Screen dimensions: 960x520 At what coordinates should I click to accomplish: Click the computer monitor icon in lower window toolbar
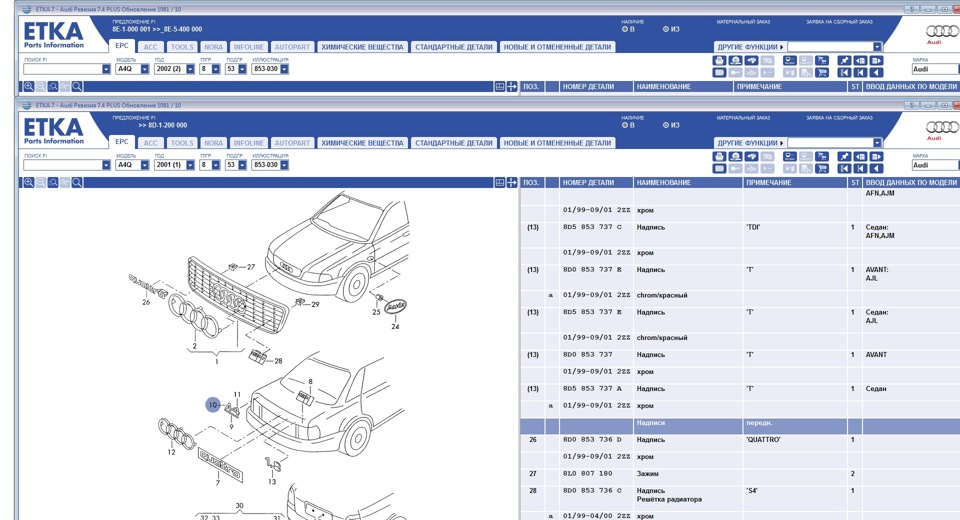click(x=790, y=156)
